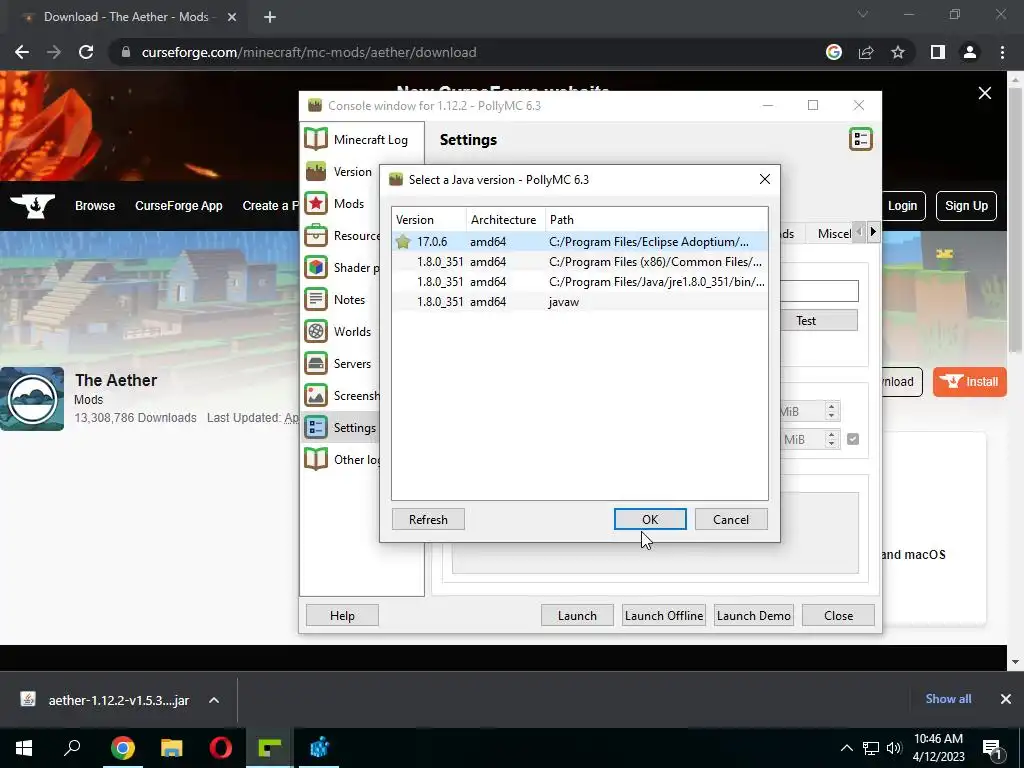
Task: Go back in the browser
Action: 22,52
